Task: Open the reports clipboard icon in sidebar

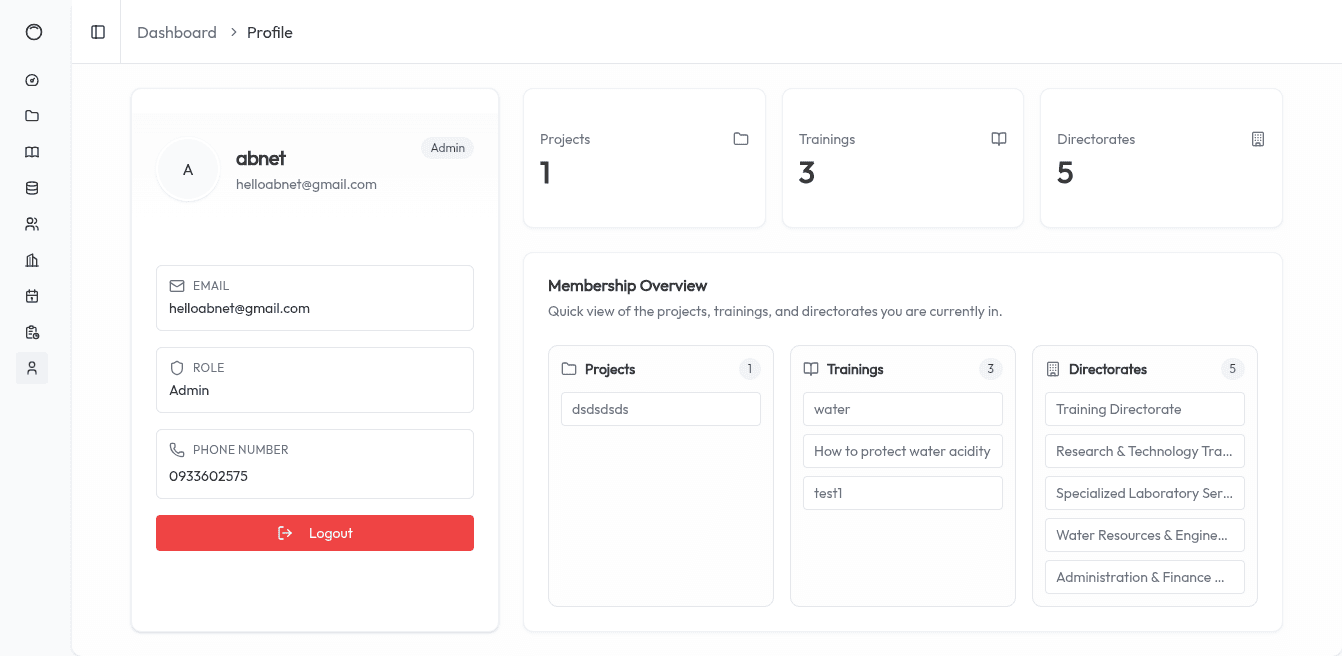Action: 31,332
